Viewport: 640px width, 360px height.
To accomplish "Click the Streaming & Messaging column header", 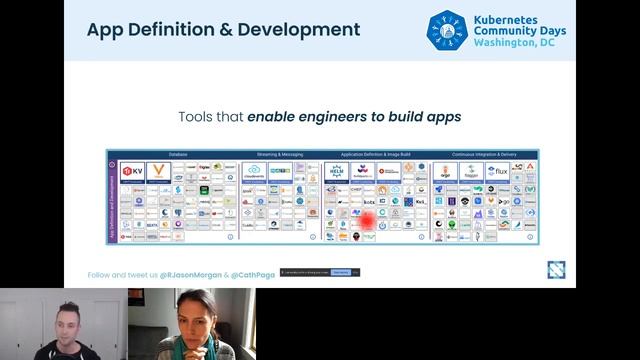I will pos(280,155).
